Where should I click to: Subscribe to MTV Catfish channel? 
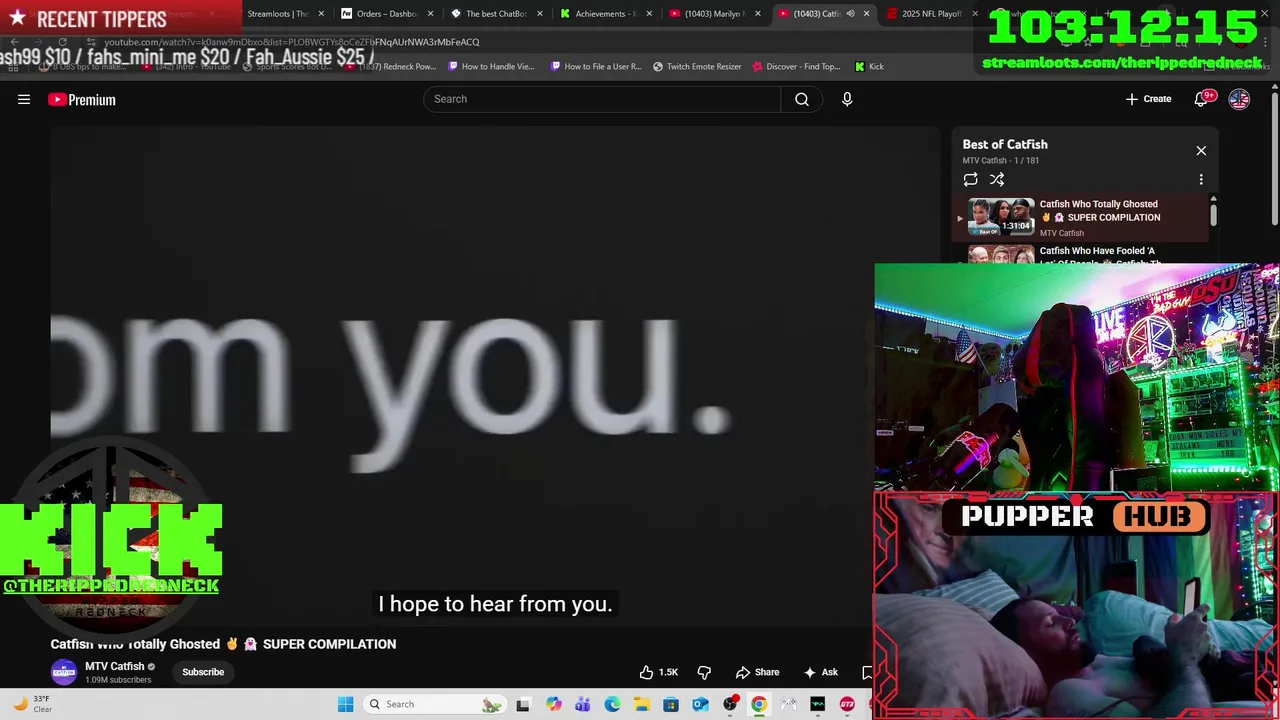203,672
